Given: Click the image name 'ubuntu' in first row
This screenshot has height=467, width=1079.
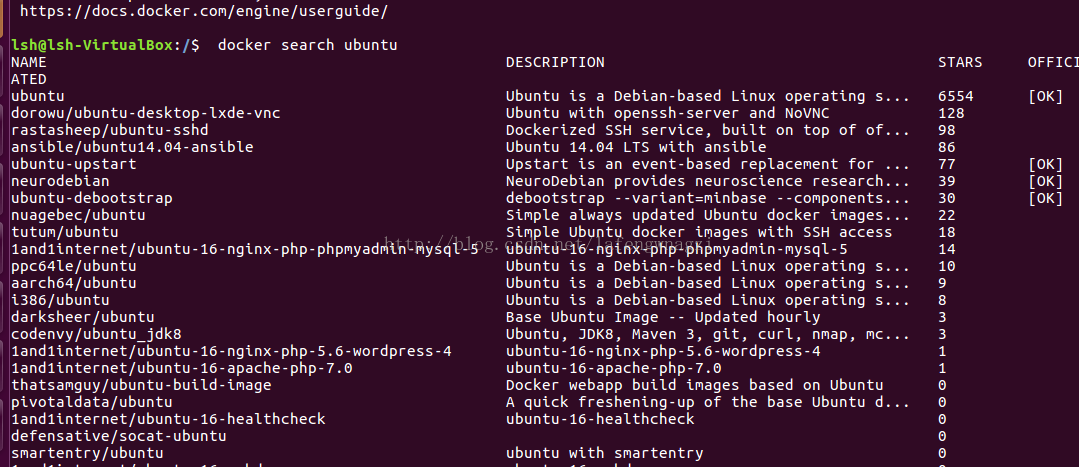Looking at the screenshot, I should [x=38, y=96].
